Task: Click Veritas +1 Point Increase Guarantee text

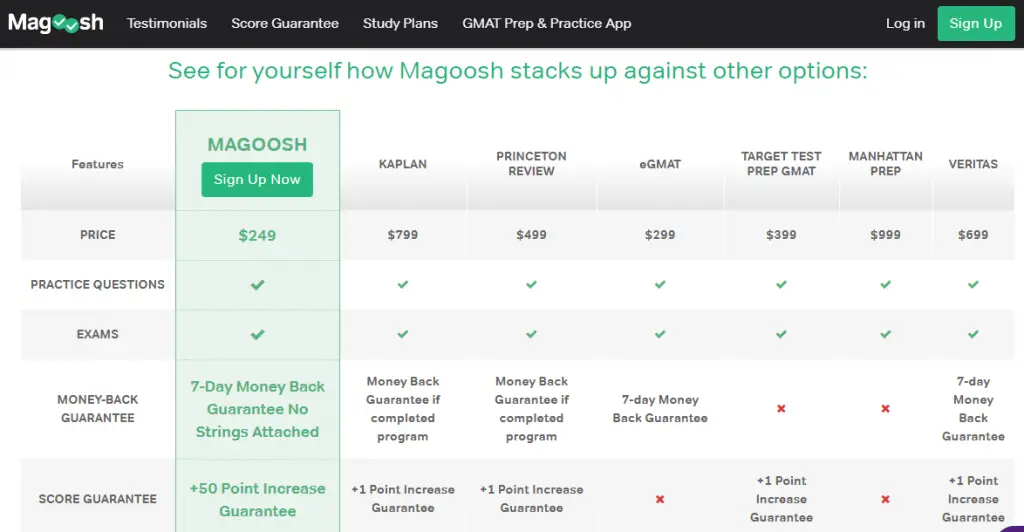Action: click(973, 499)
